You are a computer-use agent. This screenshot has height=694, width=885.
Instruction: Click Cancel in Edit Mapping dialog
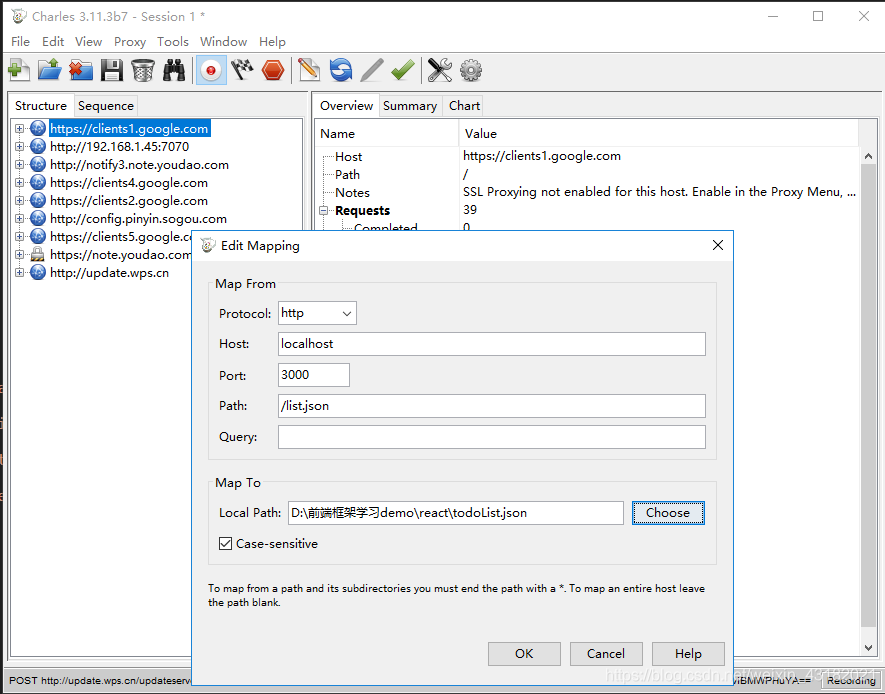click(x=606, y=653)
